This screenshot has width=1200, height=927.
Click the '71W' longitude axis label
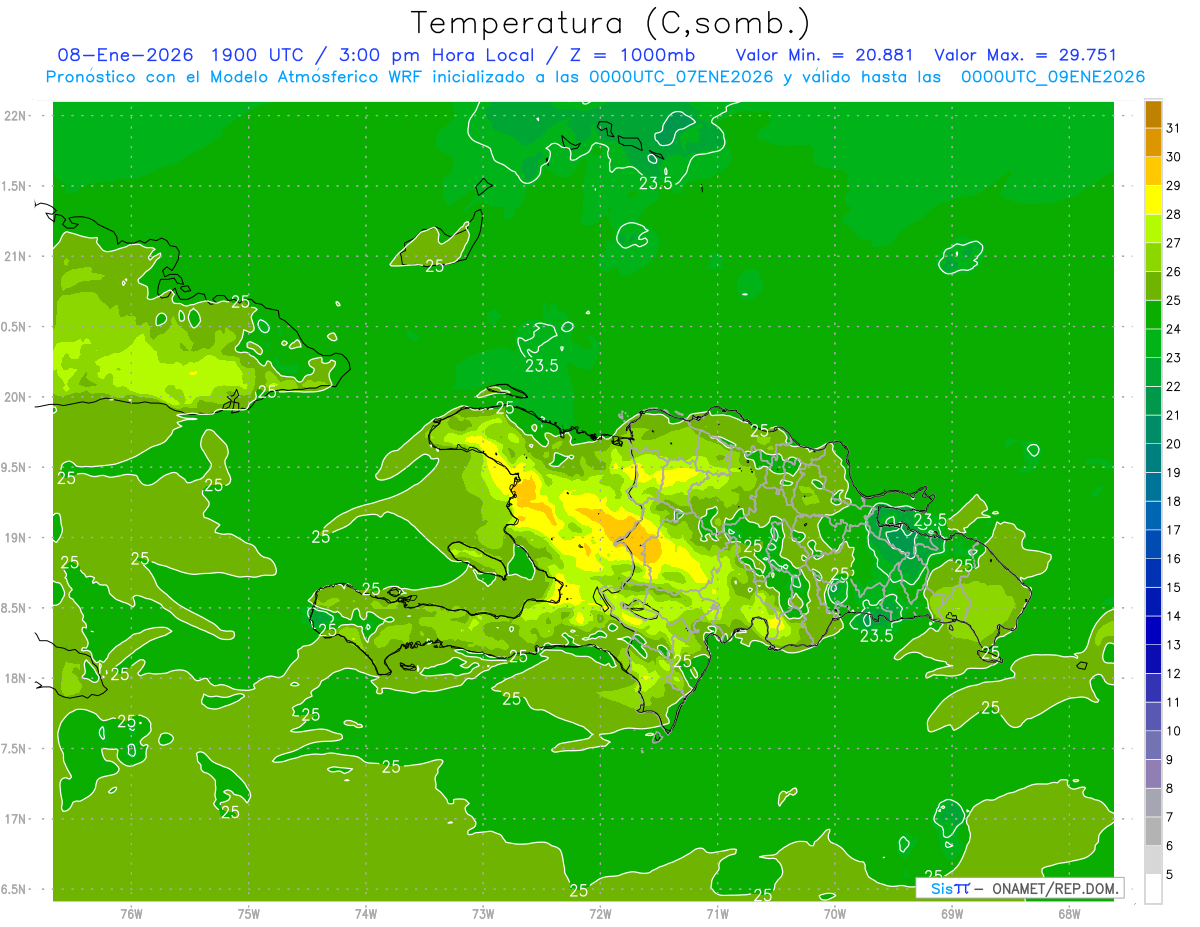pos(717,914)
